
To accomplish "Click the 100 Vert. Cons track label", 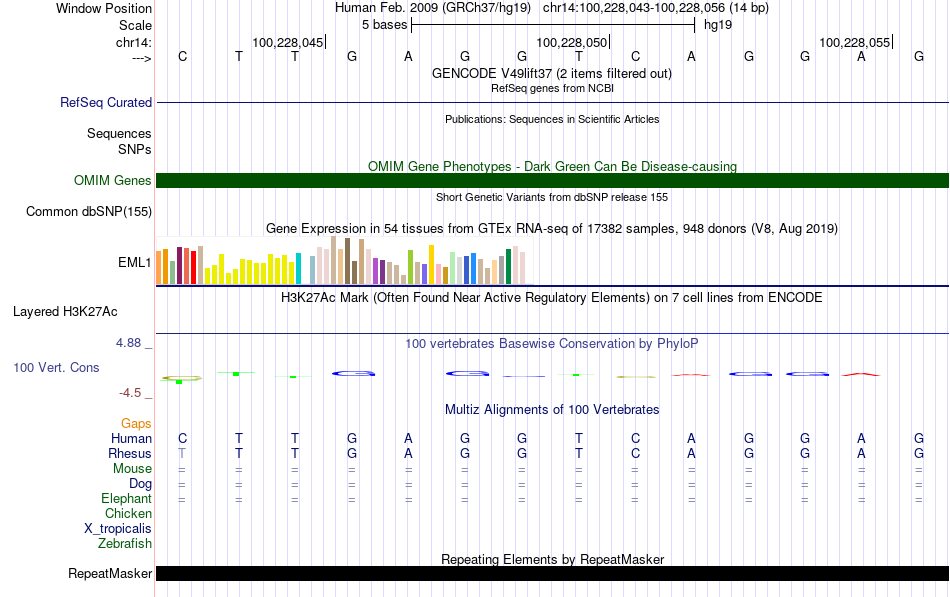I will pos(56,367).
